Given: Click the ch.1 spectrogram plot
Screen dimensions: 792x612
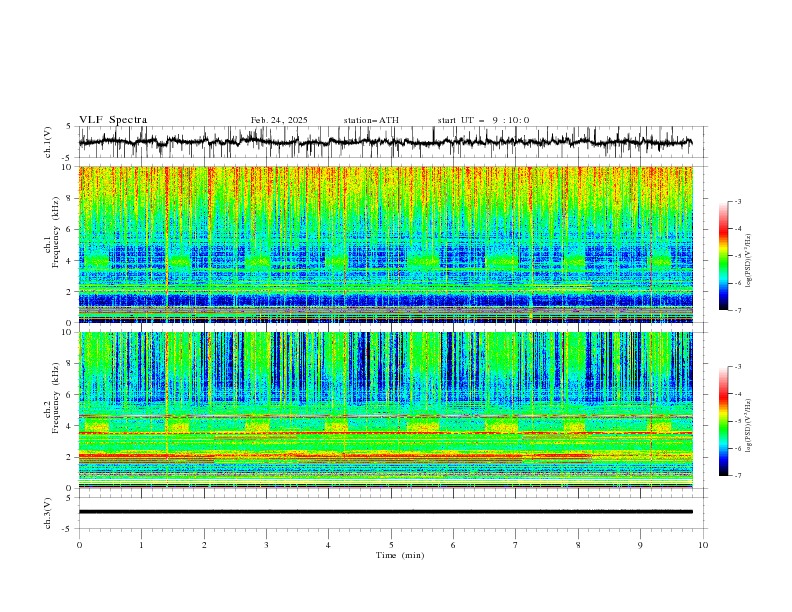Looking at the screenshot, I should pos(386,244).
